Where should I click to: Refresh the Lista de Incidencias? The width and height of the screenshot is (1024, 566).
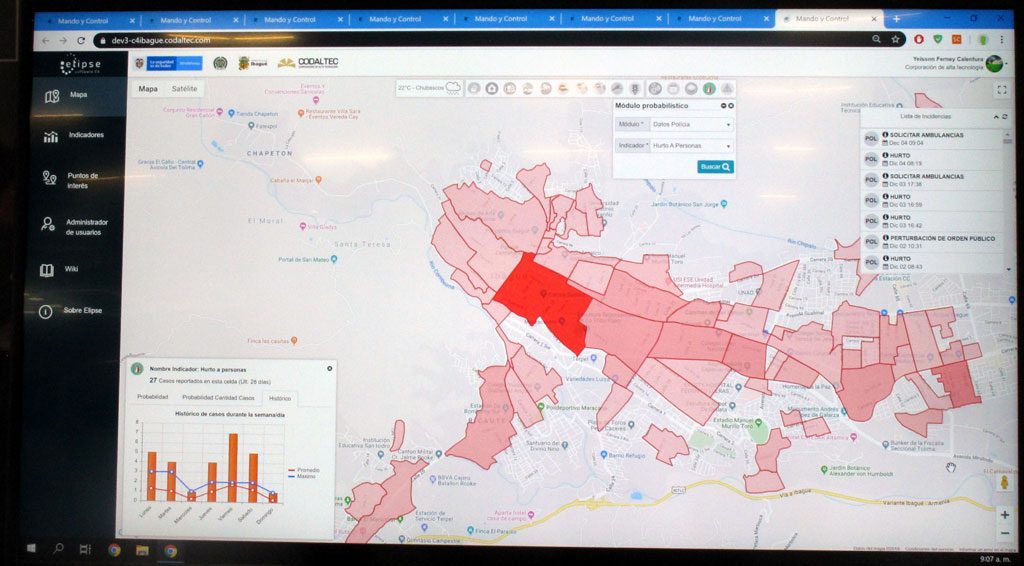(1004, 117)
